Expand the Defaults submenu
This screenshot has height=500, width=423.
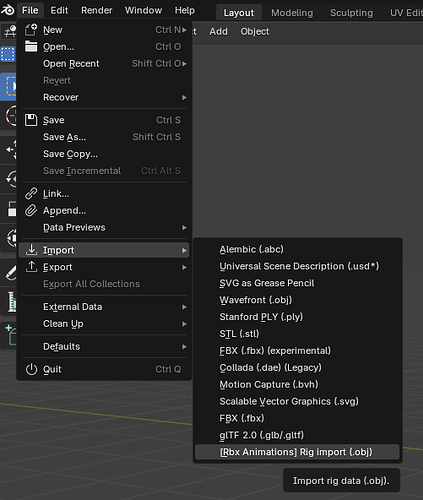pyautogui.click(x=104, y=347)
